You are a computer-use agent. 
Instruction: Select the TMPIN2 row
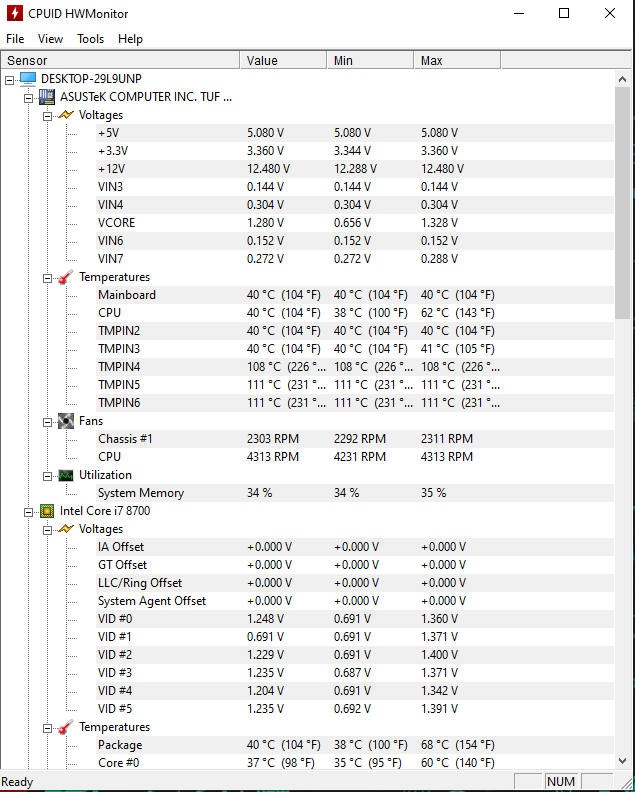pos(355,331)
